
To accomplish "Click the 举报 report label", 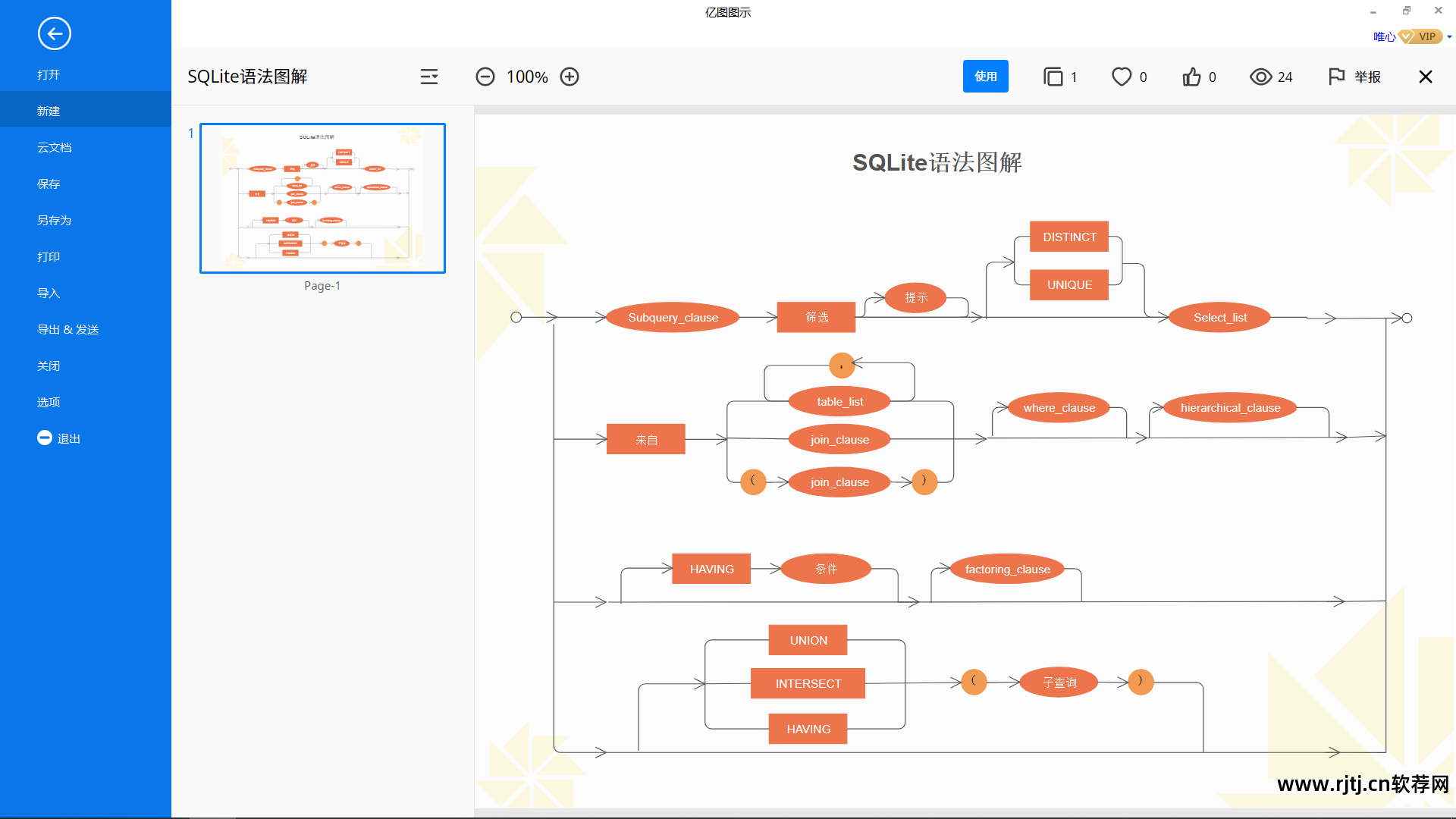I will click(1367, 77).
